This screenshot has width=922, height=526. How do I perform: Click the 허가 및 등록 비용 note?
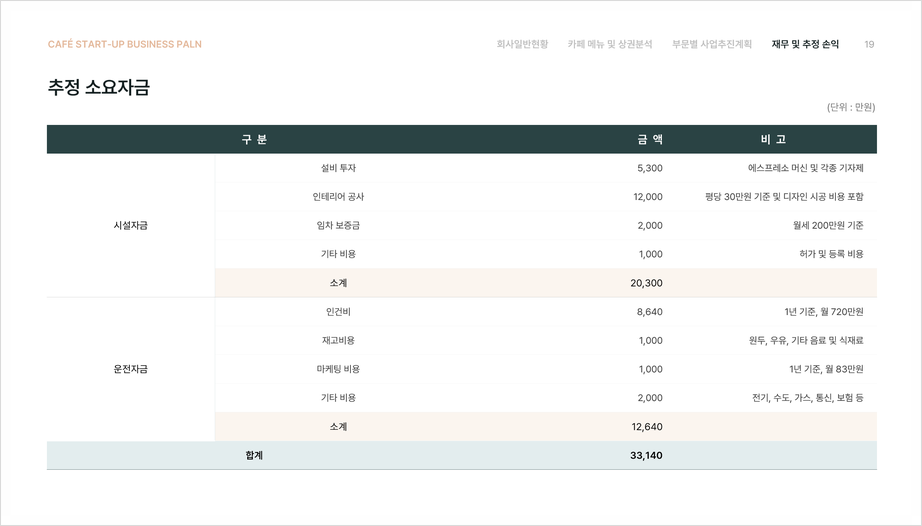(x=831, y=254)
